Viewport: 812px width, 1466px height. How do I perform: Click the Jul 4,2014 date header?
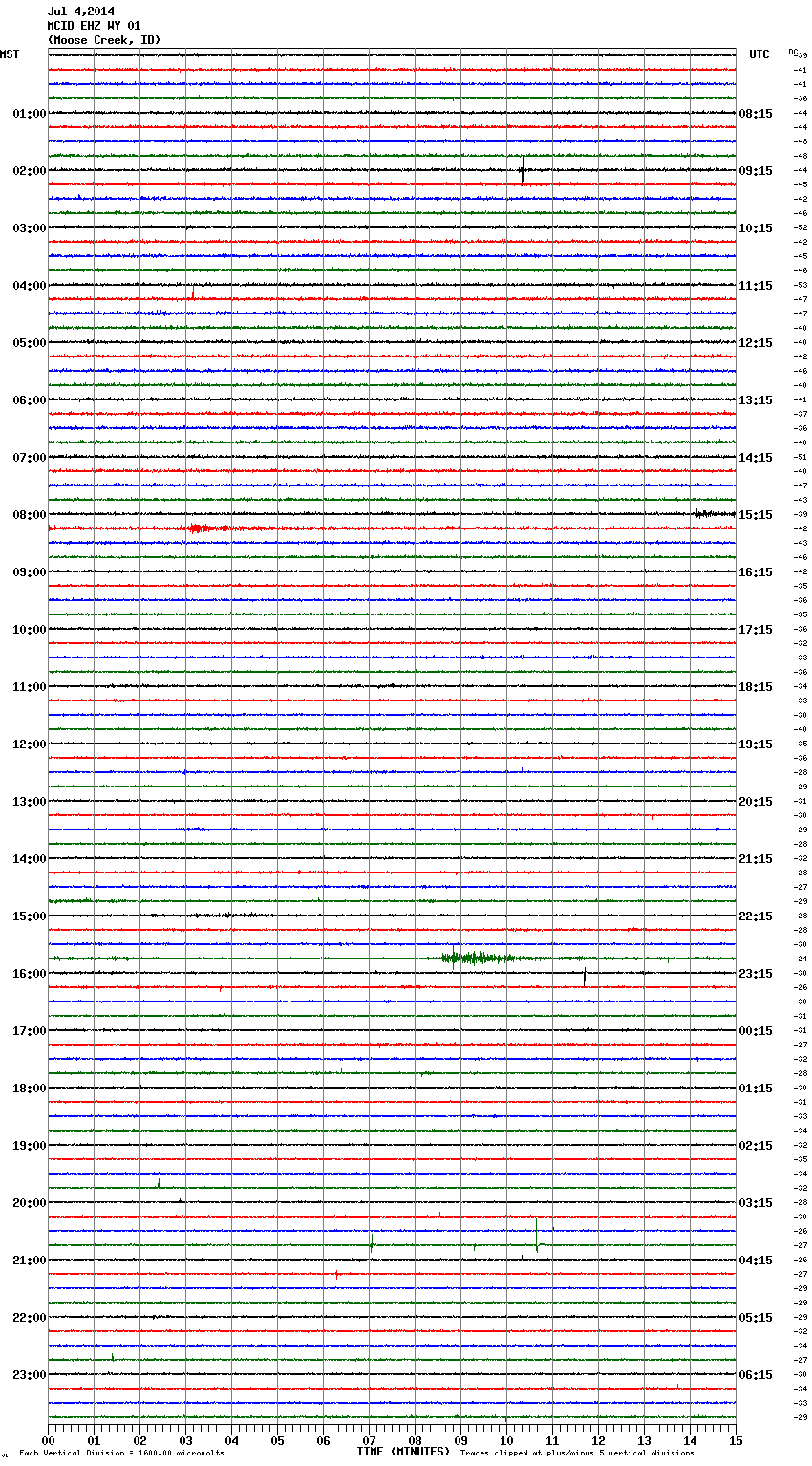(80, 11)
